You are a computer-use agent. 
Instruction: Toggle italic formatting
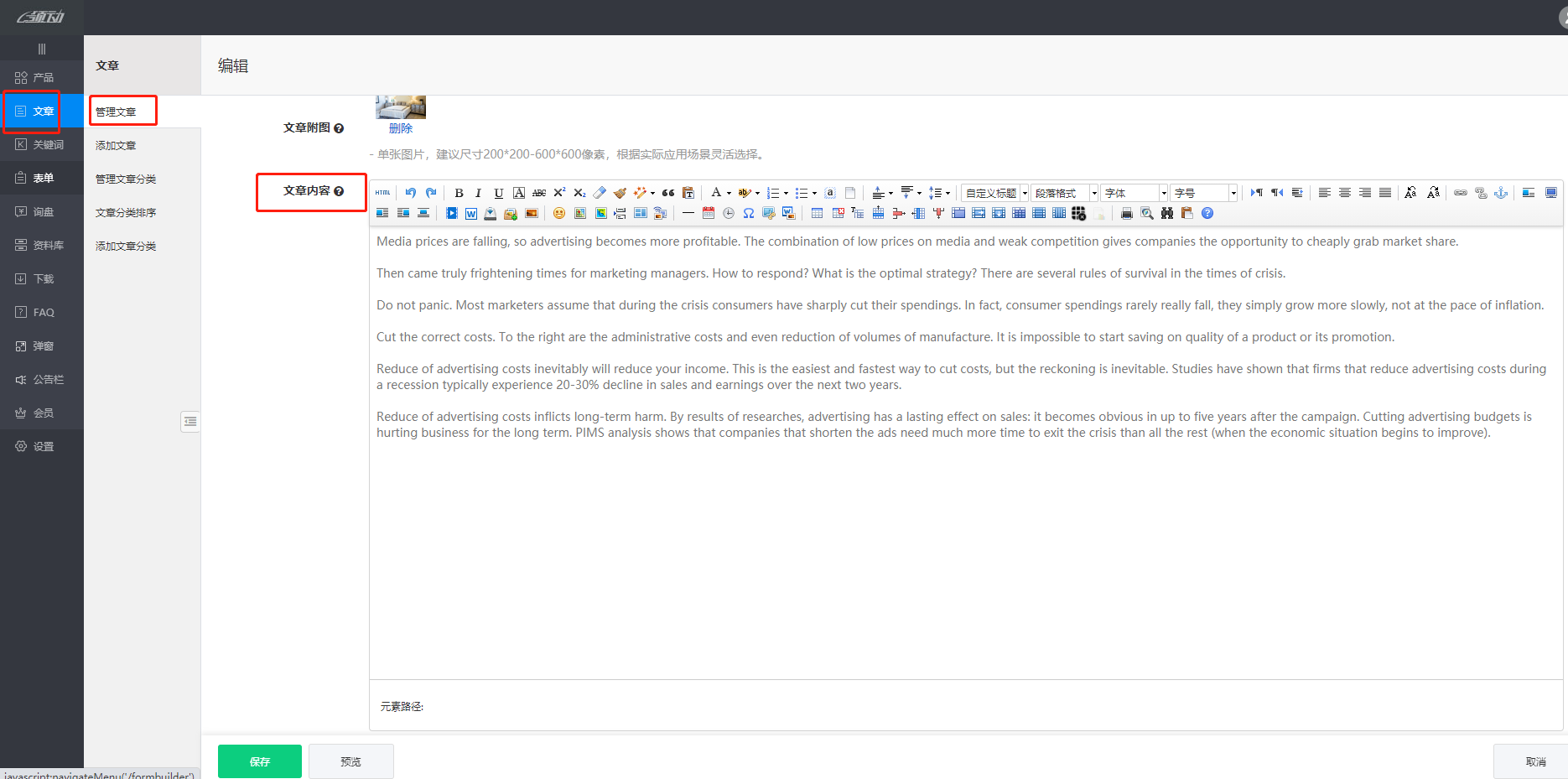pos(479,193)
